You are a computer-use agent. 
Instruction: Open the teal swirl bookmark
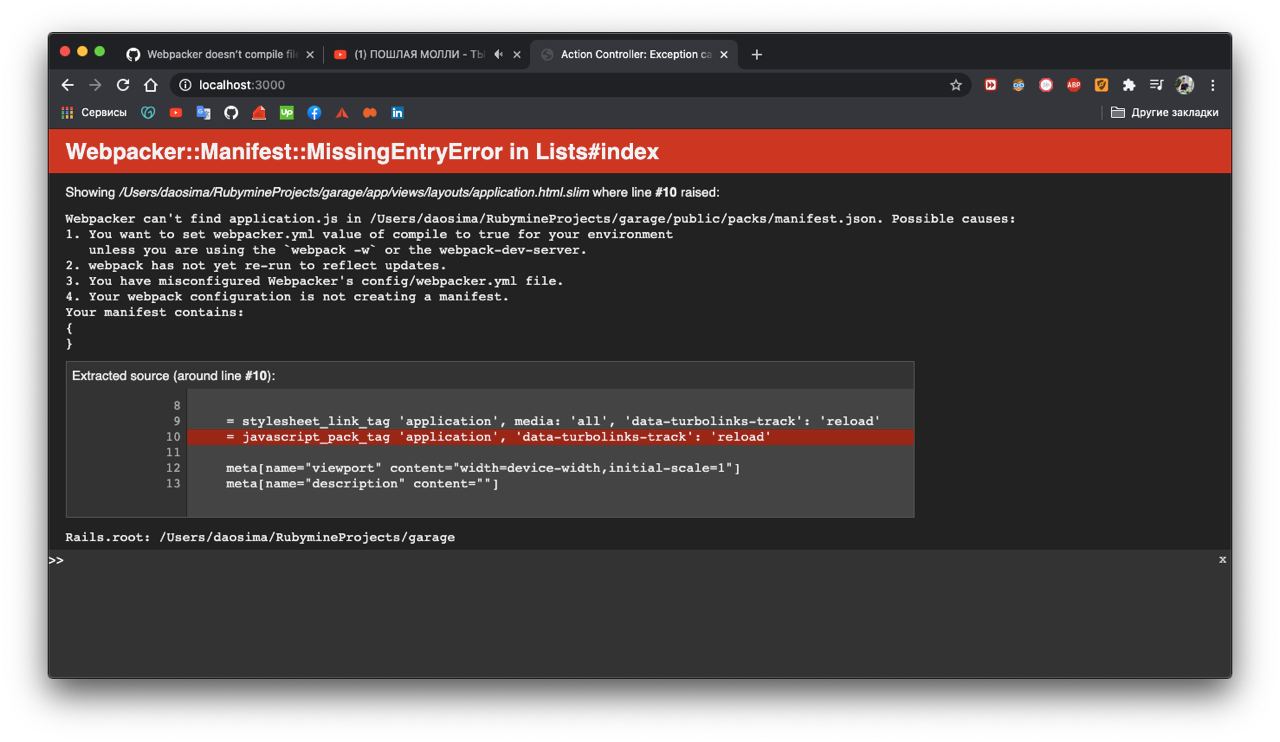click(x=148, y=113)
